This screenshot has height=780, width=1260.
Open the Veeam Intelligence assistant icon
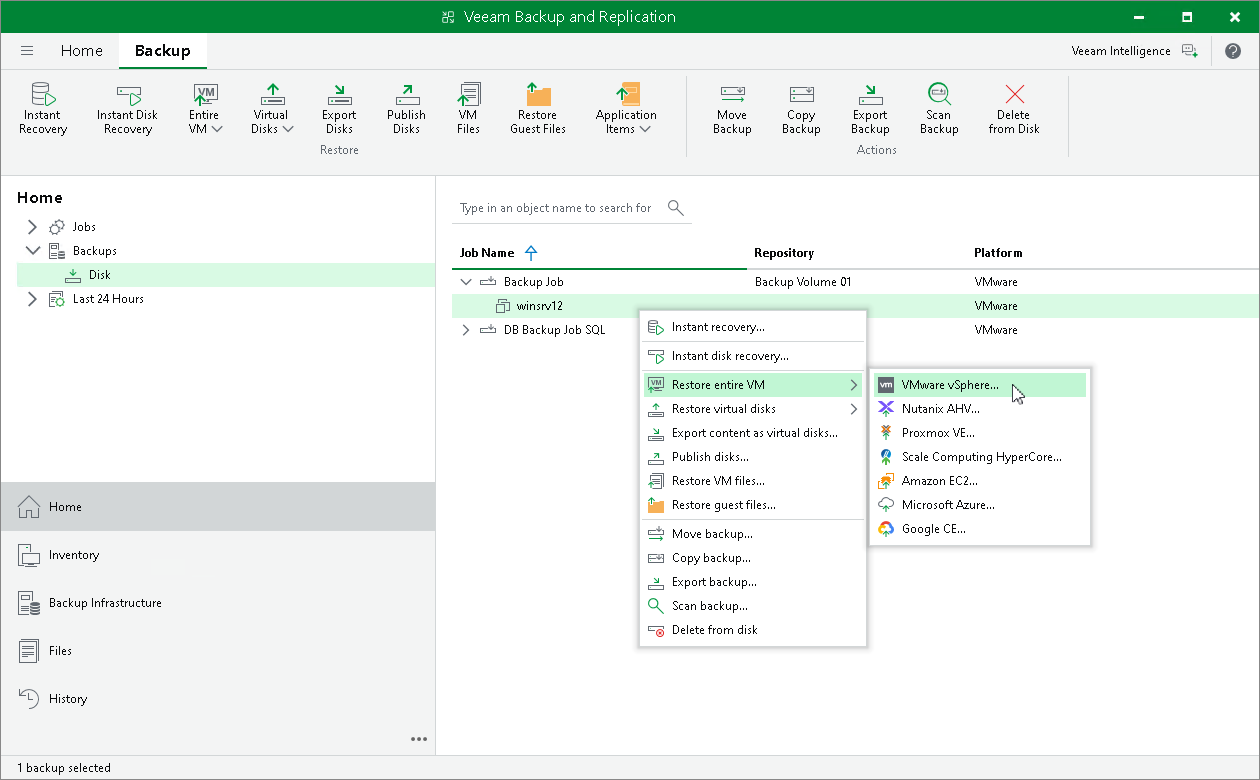[1189, 51]
